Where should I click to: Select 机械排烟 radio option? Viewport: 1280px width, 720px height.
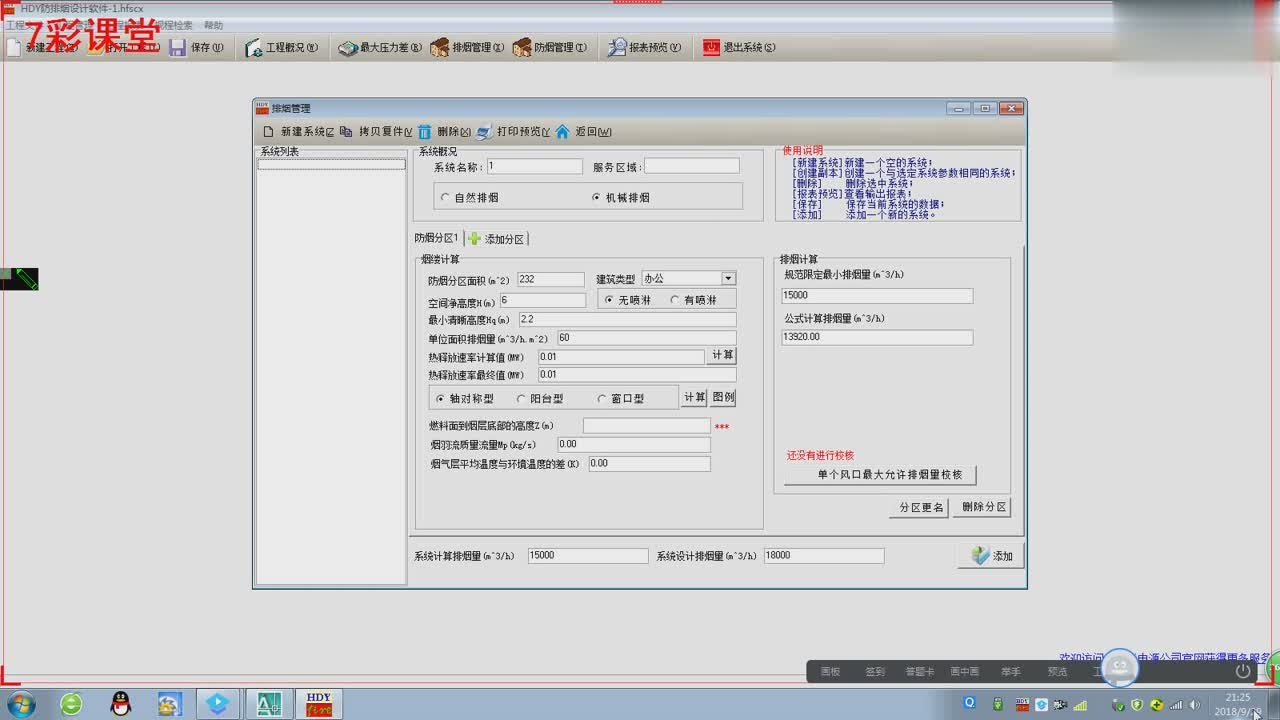click(621, 198)
